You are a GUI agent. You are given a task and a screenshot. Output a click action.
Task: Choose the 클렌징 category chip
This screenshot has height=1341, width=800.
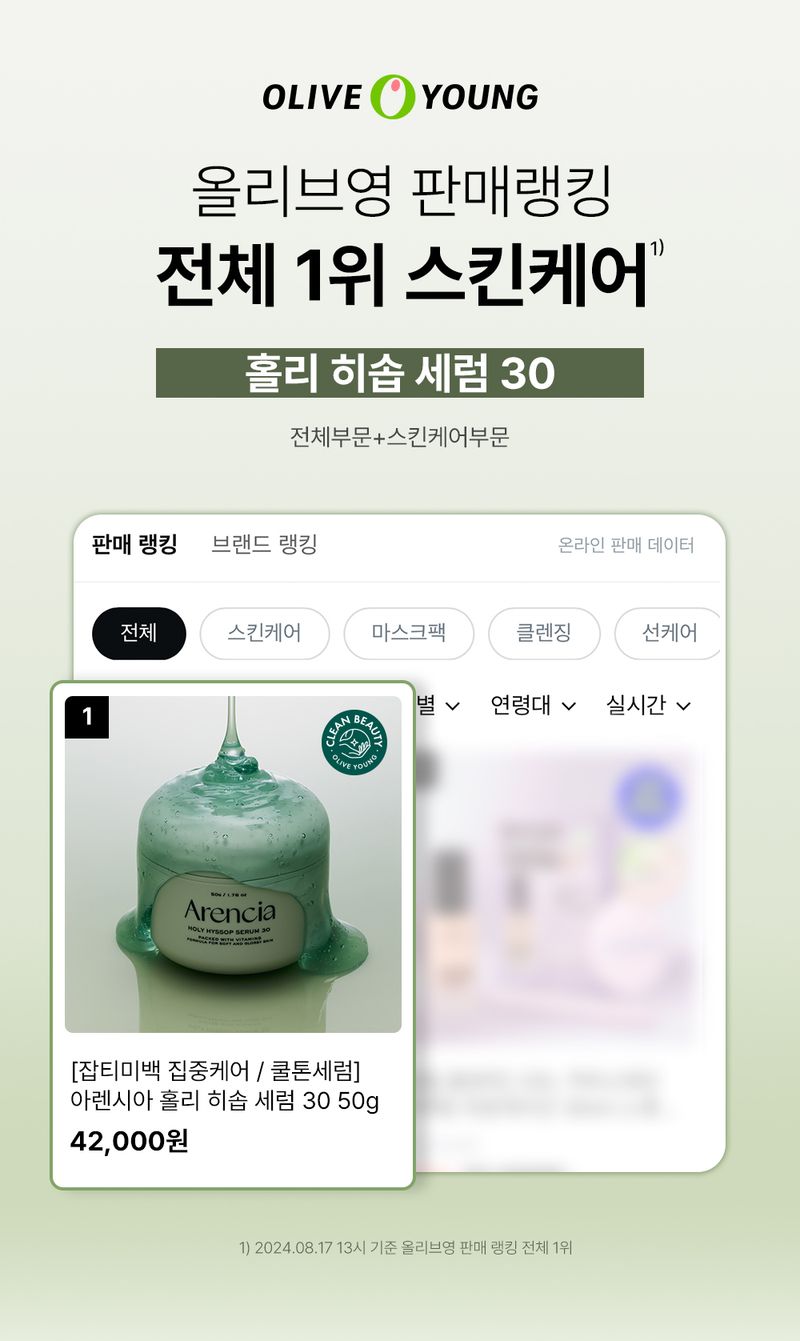[544, 633]
